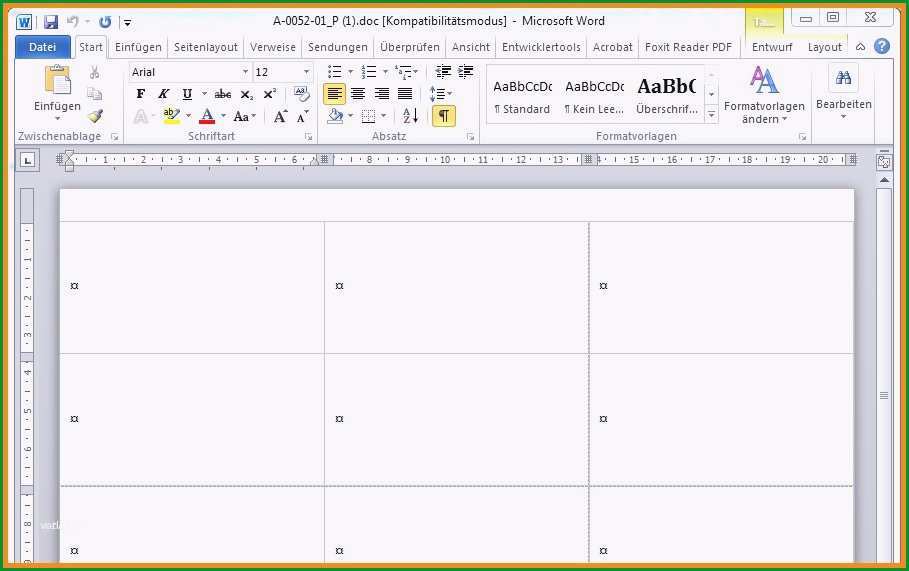Open the Arial font name dropdown
909x571 pixels.
pos(245,72)
